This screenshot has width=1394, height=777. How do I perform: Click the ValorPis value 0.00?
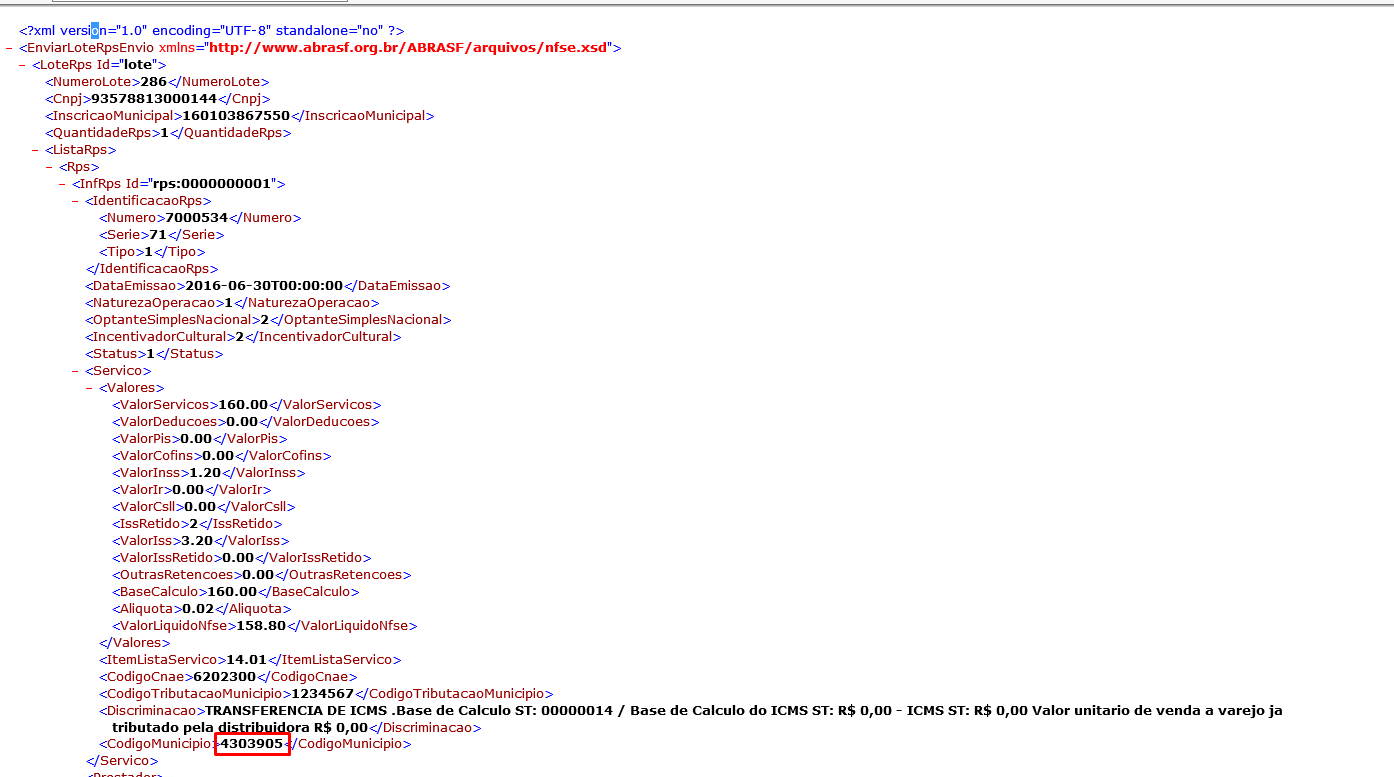point(196,439)
